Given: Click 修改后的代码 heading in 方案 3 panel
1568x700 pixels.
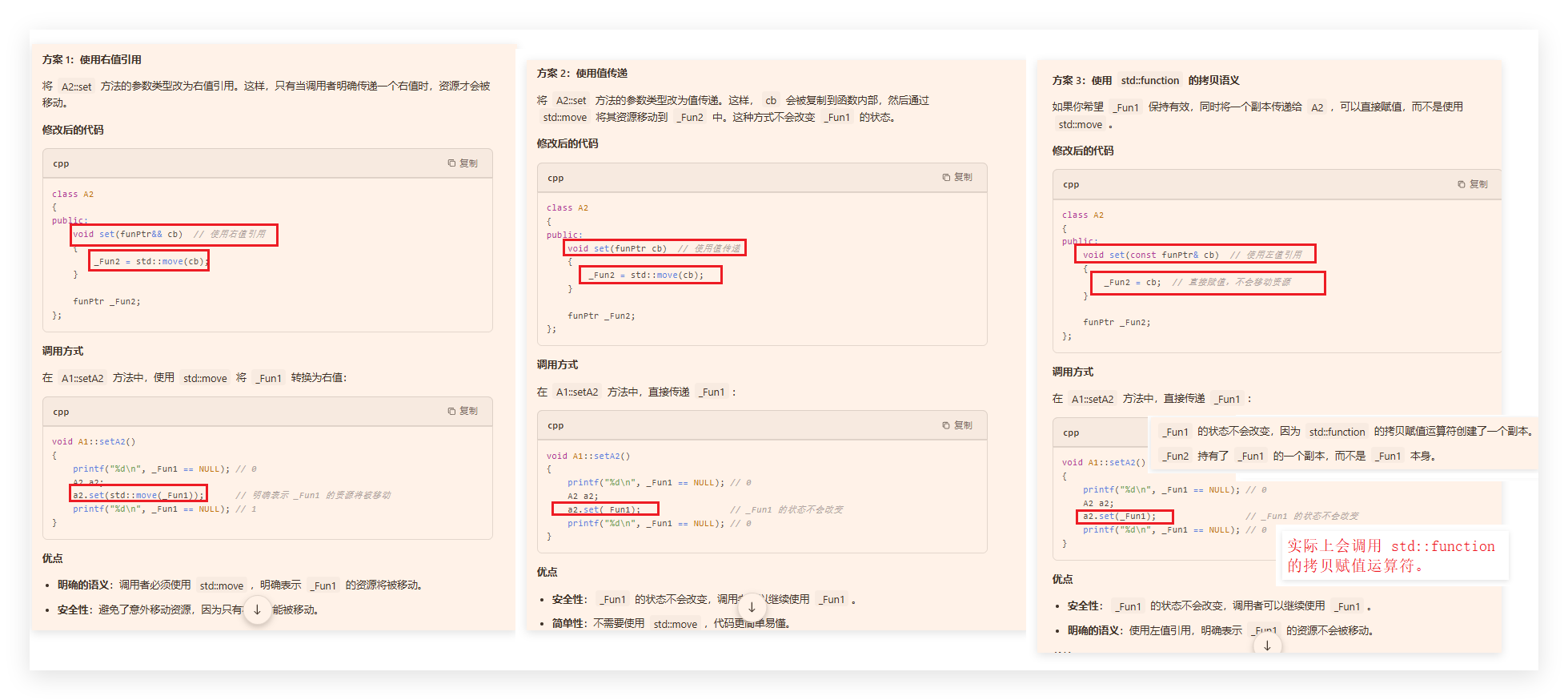Looking at the screenshot, I should tap(1083, 151).
